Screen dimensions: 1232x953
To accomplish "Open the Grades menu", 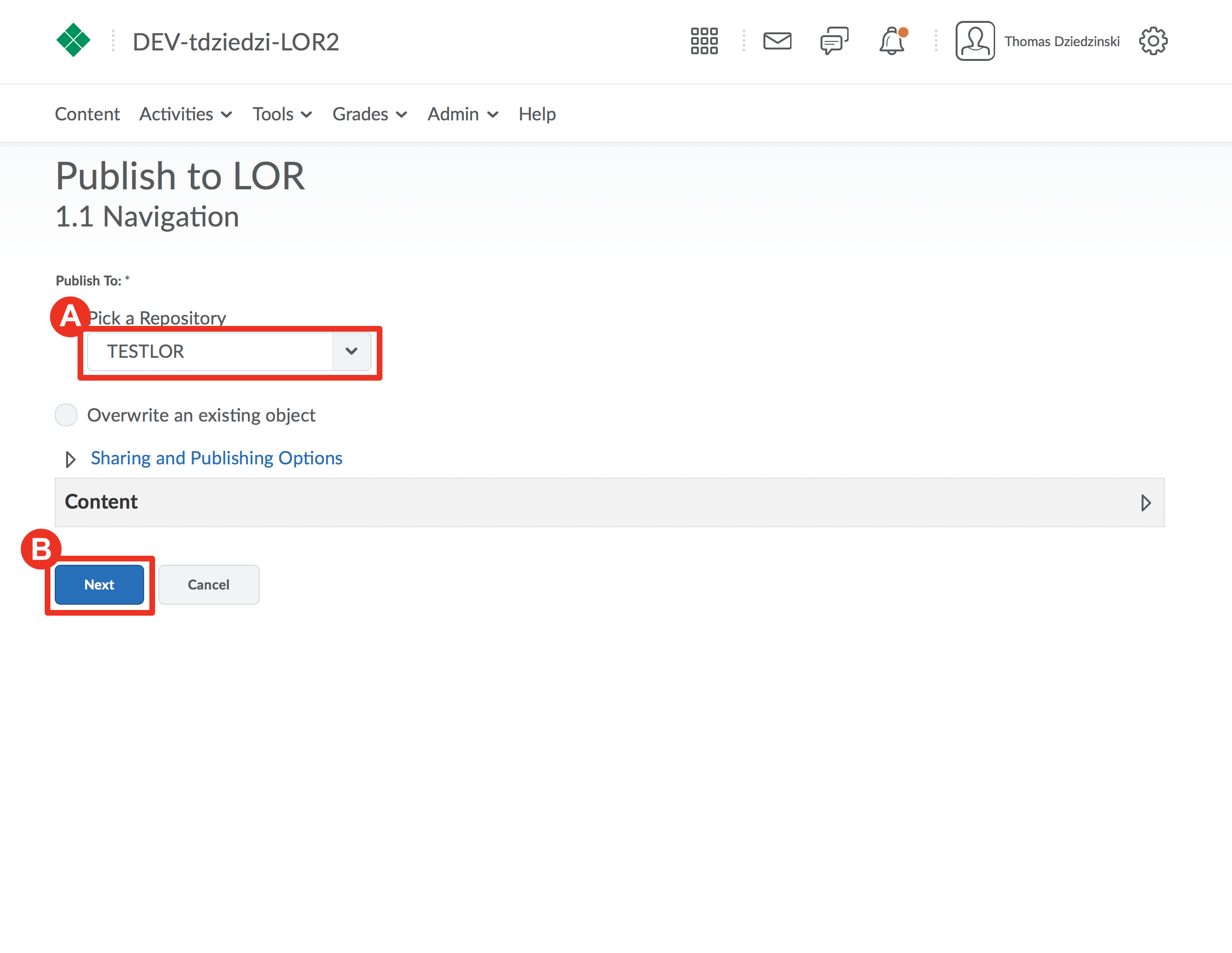I will click(369, 114).
